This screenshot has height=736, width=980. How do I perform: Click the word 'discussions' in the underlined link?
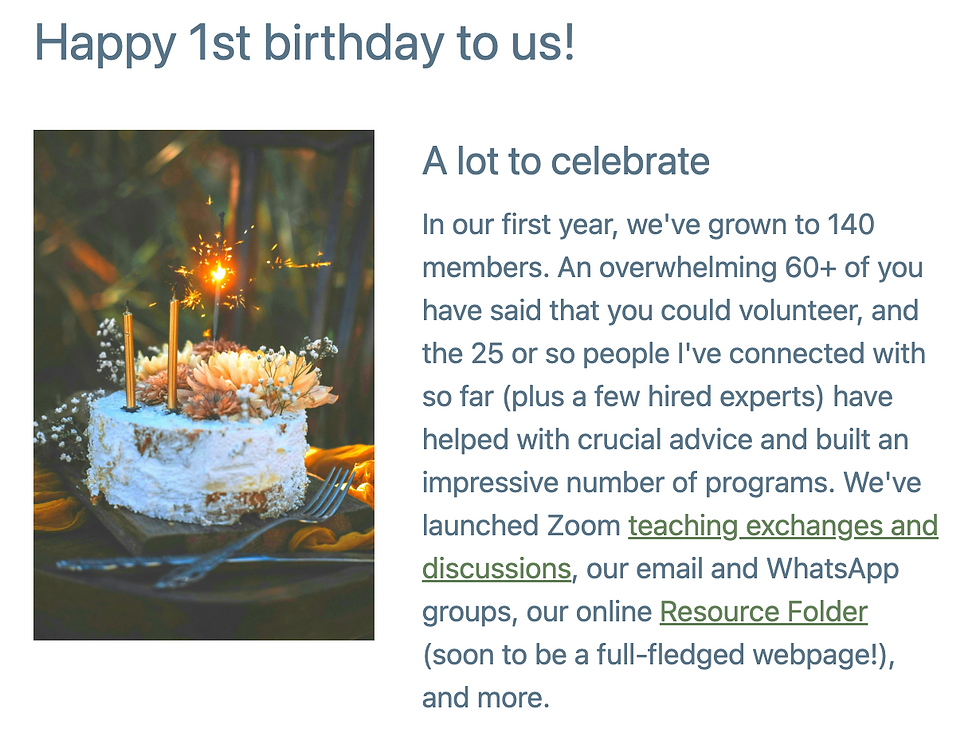[497, 569]
